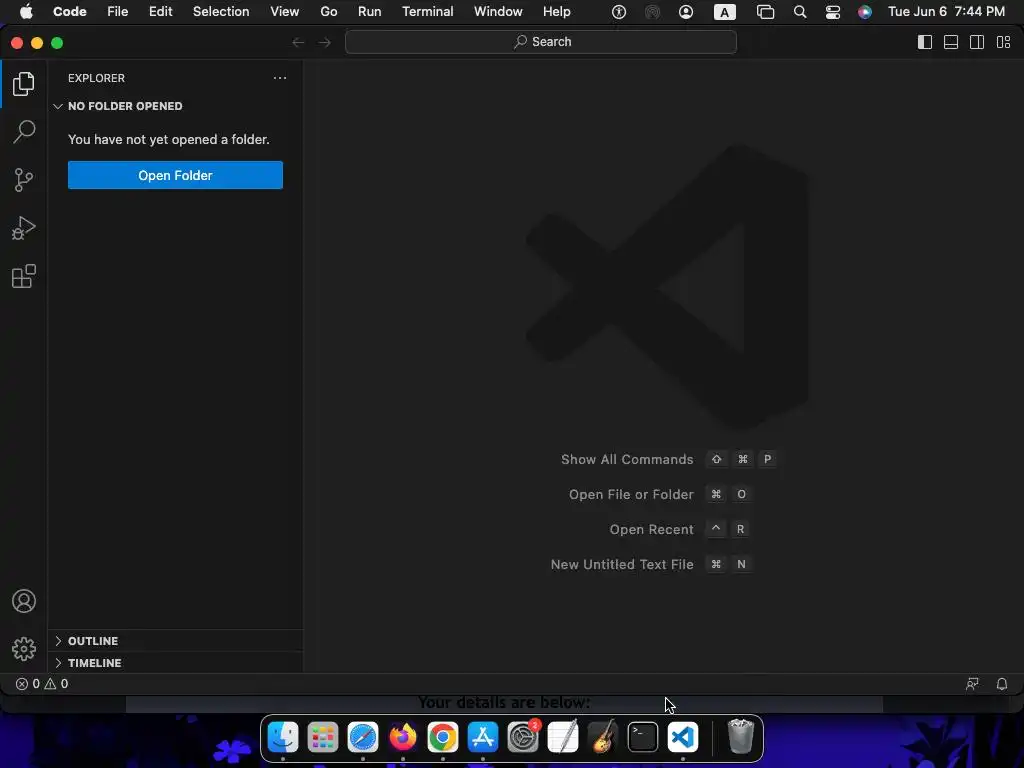Click Show All Commands shortcut hint
This screenshot has height=768, width=1024.
pyautogui.click(x=627, y=459)
